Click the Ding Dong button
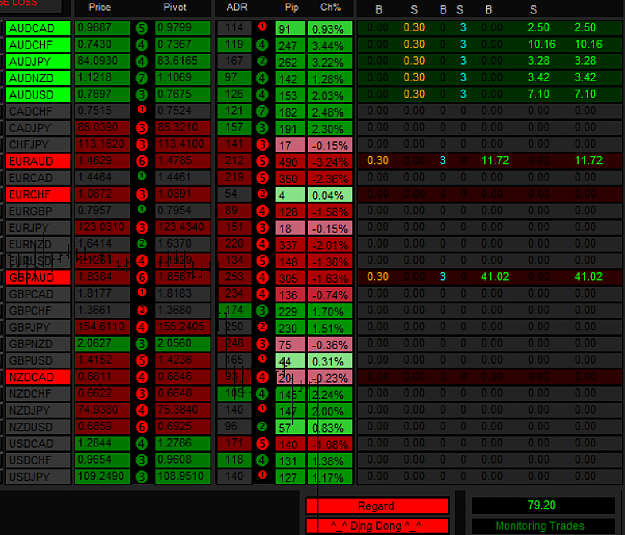 pos(377,526)
